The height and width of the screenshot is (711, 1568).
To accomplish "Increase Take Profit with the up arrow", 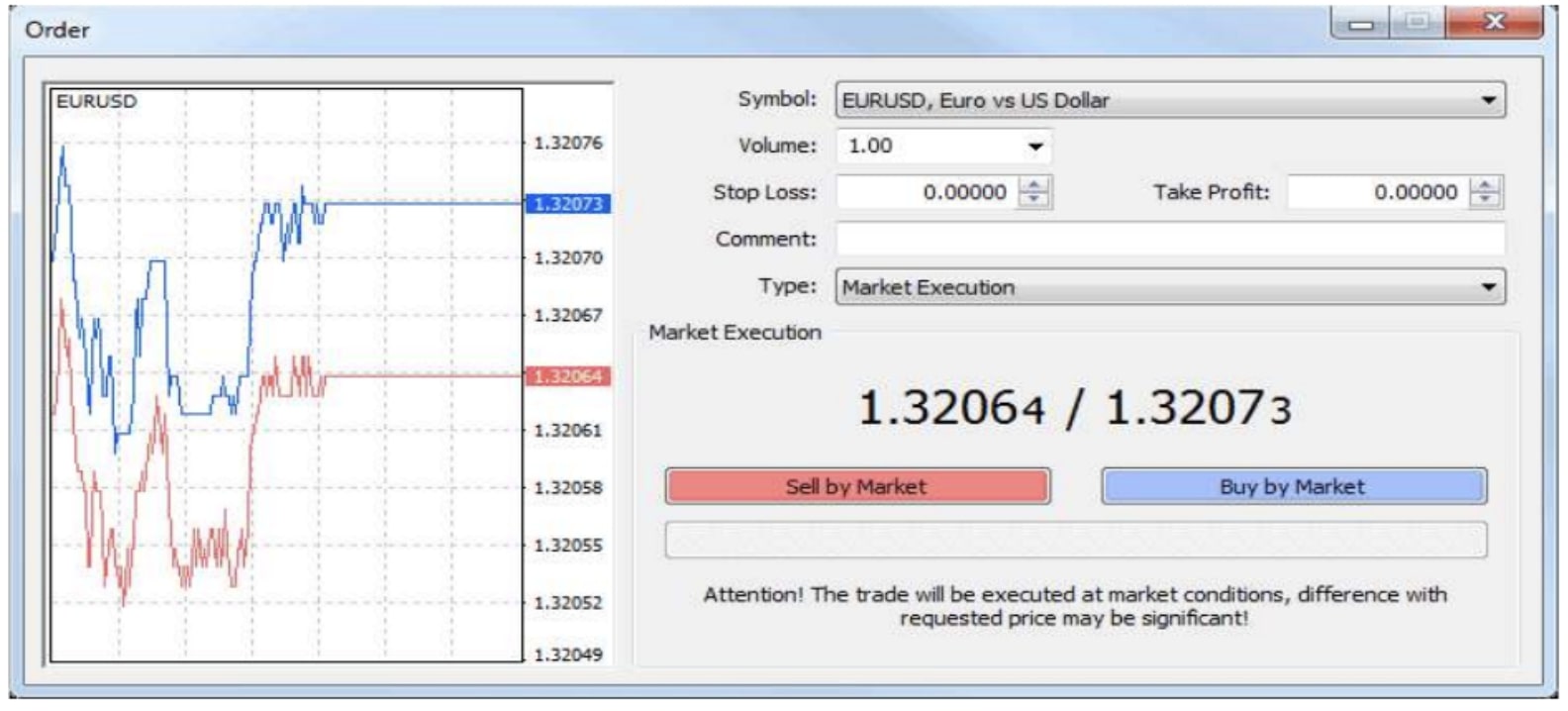I will pyautogui.click(x=1484, y=184).
